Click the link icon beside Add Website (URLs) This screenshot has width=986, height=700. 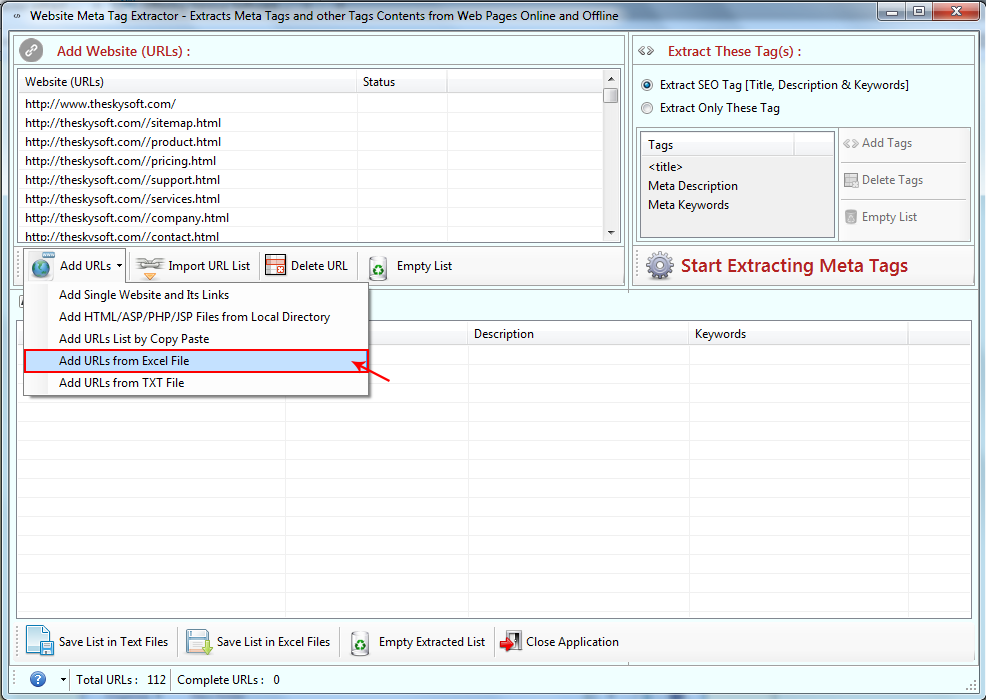(x=31, y=50)
